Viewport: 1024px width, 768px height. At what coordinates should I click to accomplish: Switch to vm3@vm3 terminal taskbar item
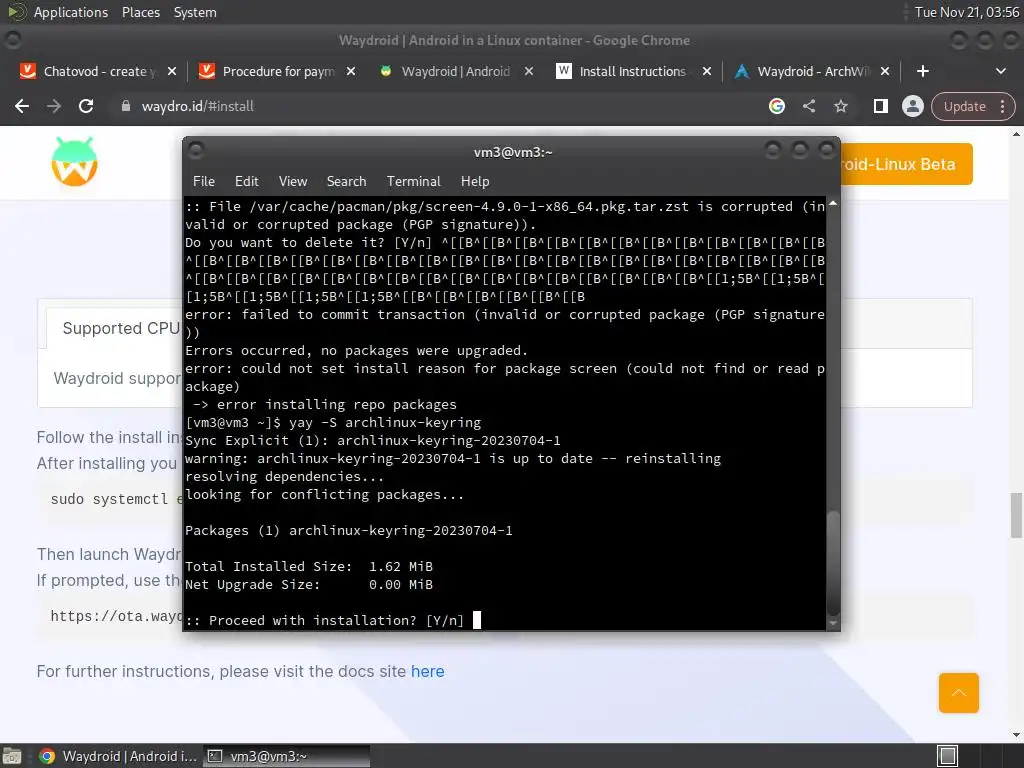pos(286,756)
